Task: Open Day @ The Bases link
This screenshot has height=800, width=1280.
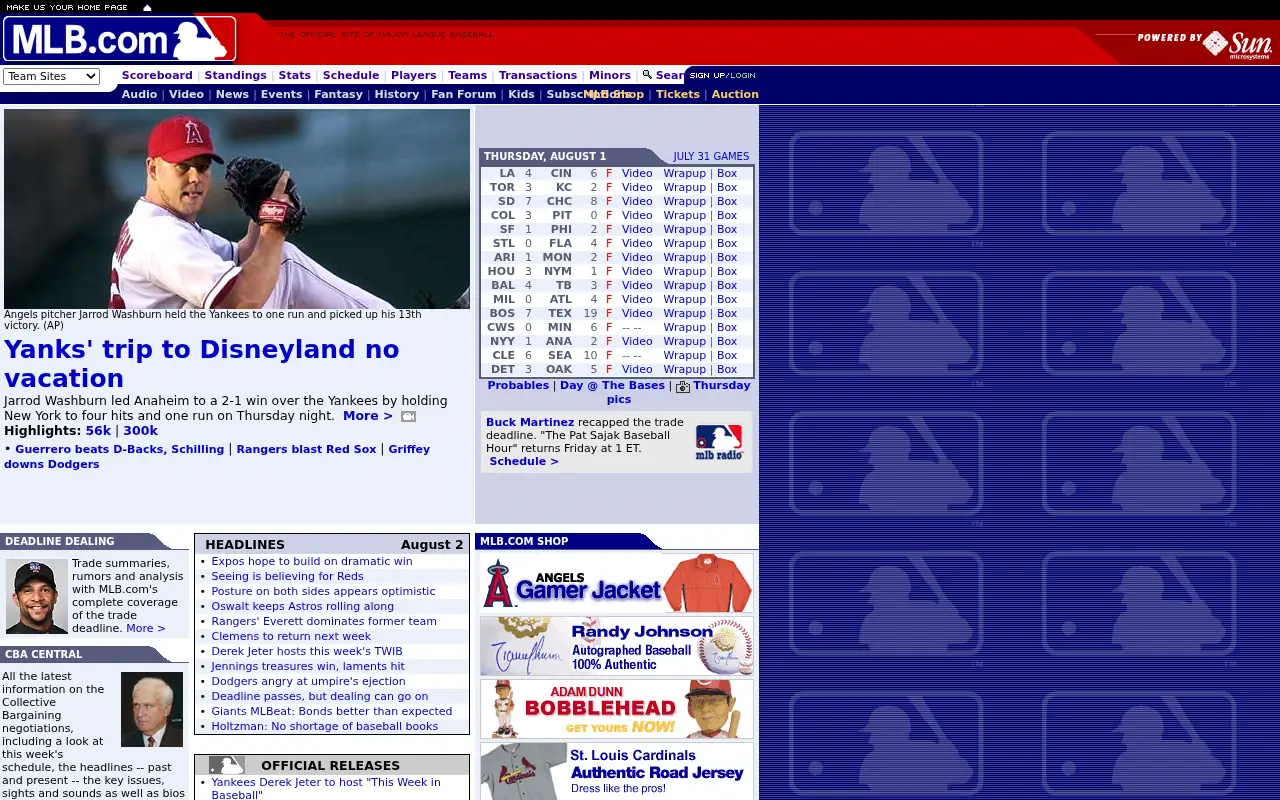Action: click(612, 385)
